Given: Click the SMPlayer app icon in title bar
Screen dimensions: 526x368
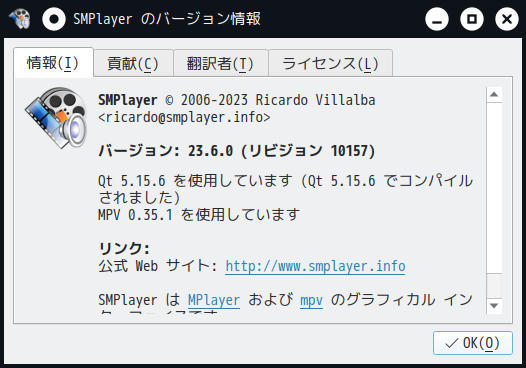Looking at the screenshot, I should coord(19,19).
